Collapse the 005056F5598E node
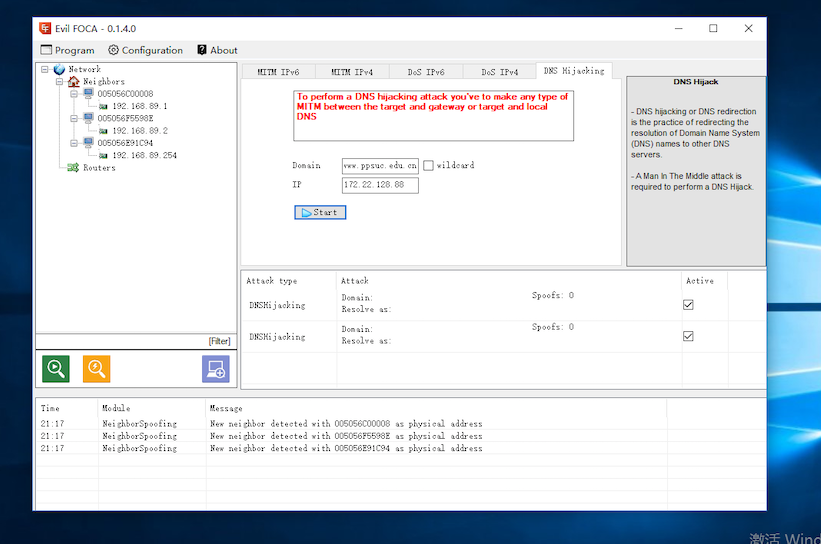The image size is (821, 544). click(x=74, y=118)
